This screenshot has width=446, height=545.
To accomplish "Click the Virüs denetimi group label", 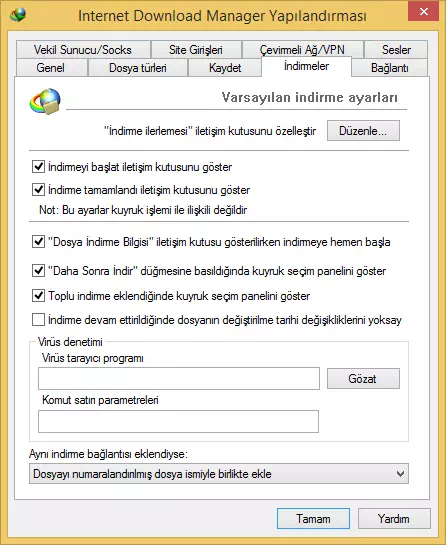I will point(70,342).
